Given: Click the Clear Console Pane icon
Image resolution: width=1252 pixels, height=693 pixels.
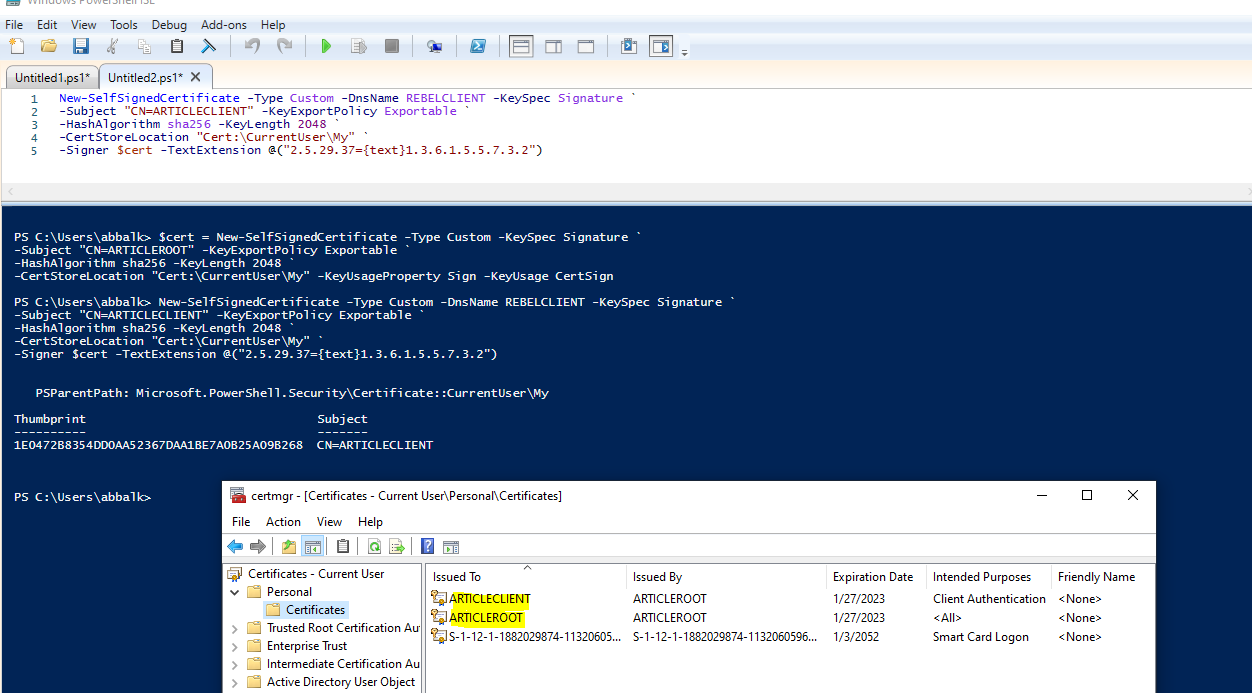Looking at the screenshot, I should pos(208,46).
